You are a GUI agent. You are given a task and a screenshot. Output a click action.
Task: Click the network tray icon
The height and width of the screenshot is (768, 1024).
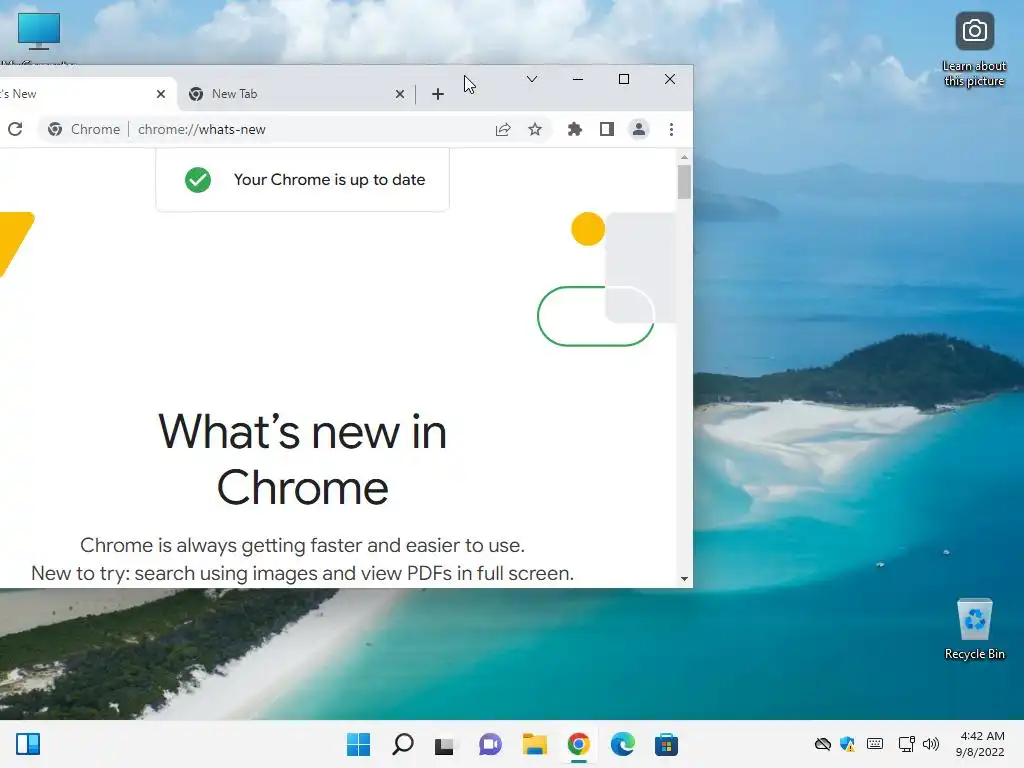point(906,744)
